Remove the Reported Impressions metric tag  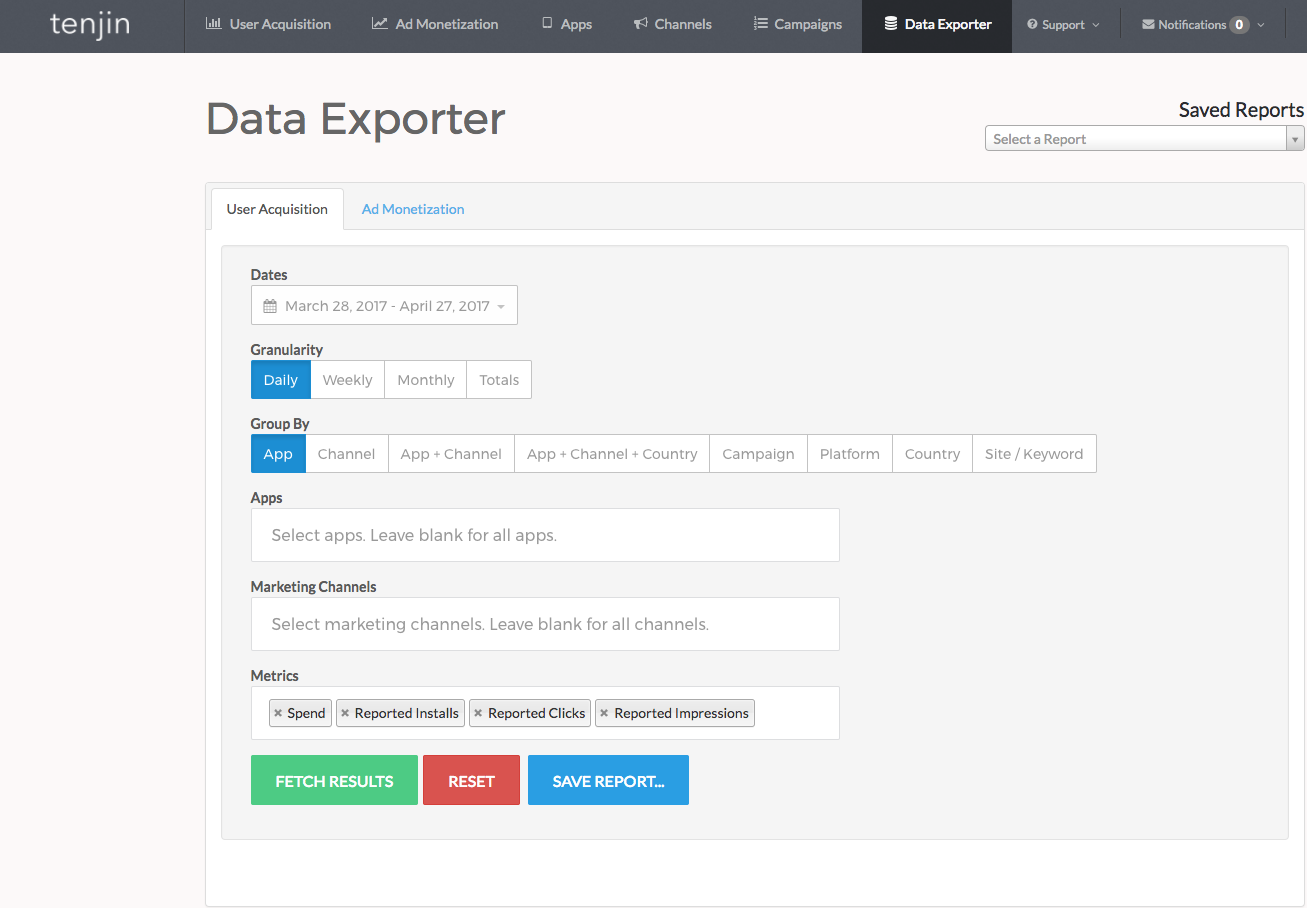[604, 713]
